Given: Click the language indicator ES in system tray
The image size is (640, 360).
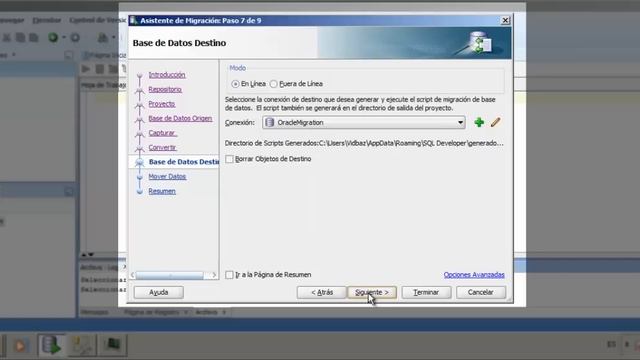Looking at the screenshot, I should coord(611,344).
